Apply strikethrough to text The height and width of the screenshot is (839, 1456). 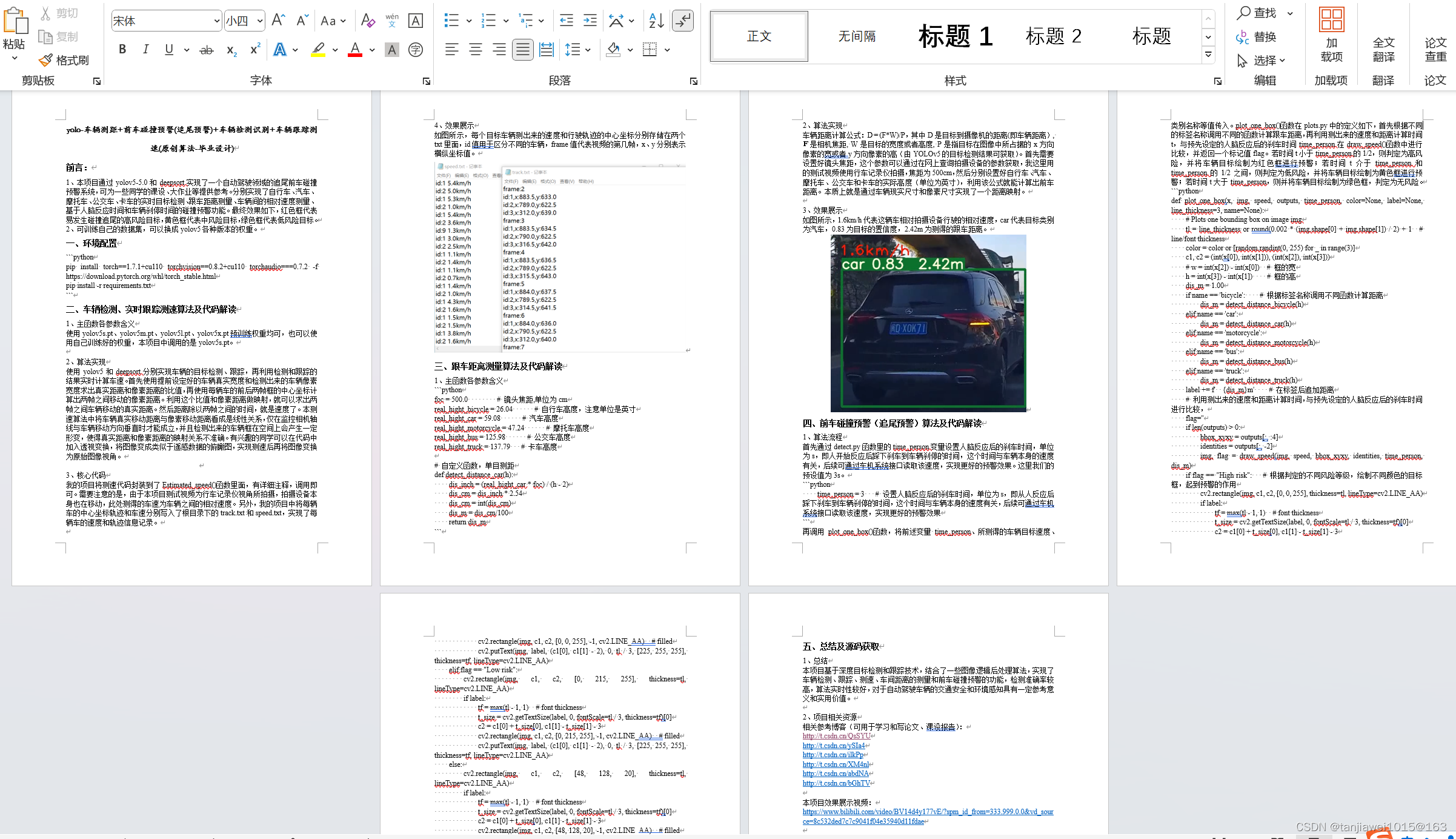(x=207, y=50)
